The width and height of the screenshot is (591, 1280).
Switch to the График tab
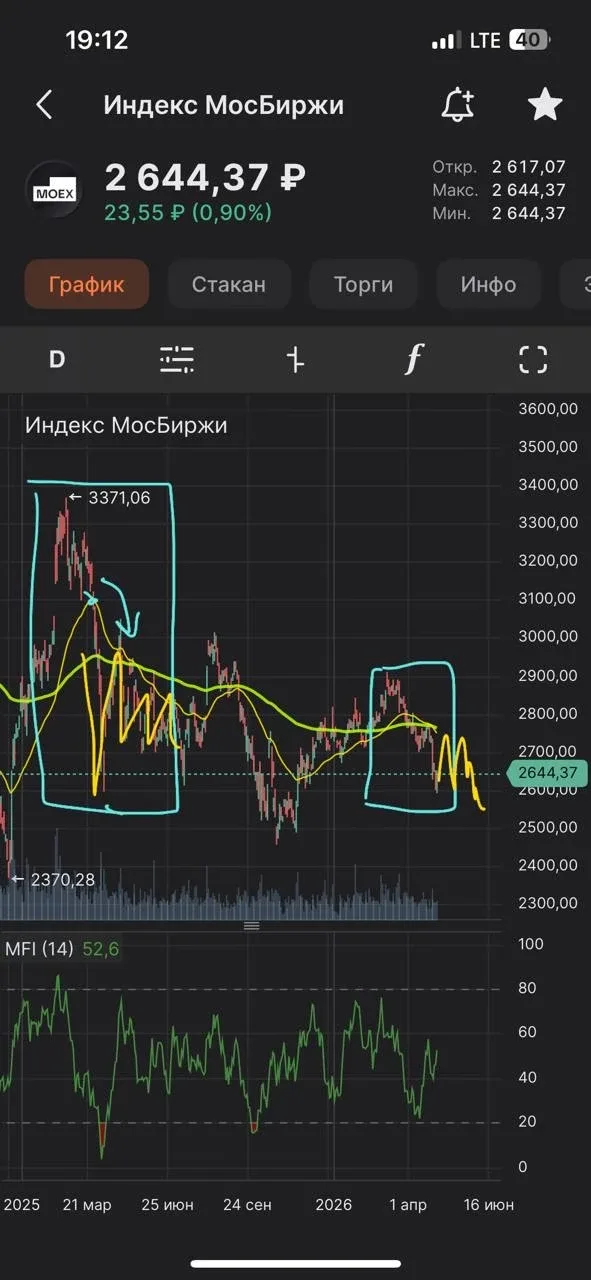pyautogui.click(x=87, y=284)
